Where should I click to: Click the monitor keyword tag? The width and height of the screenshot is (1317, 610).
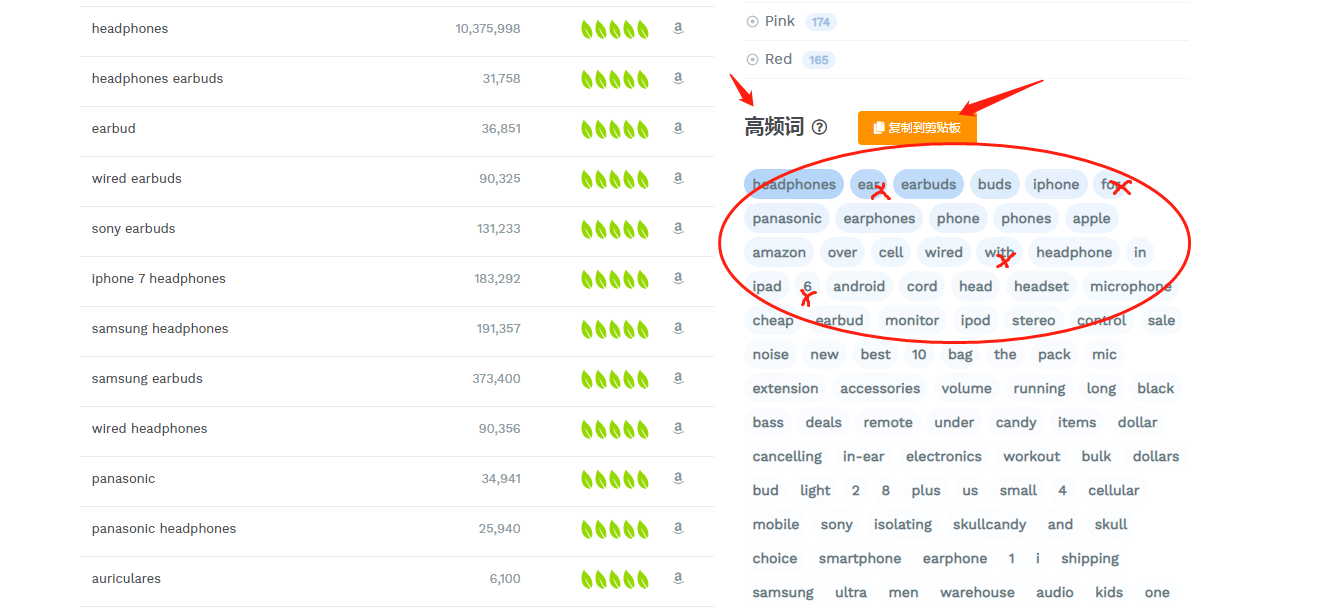[912, 320]
